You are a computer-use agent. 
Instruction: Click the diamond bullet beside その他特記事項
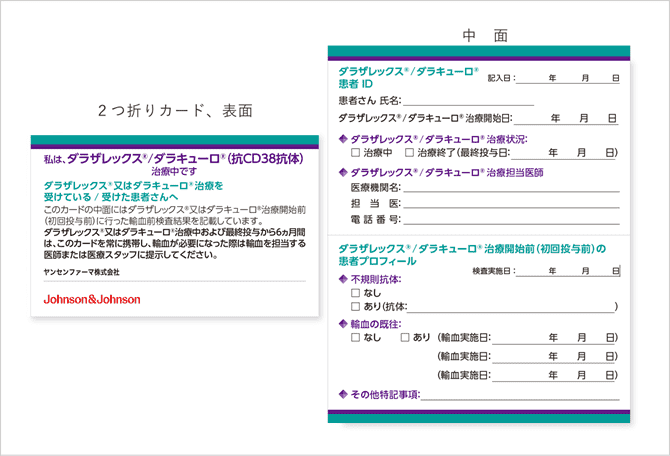tap(343, 394)
